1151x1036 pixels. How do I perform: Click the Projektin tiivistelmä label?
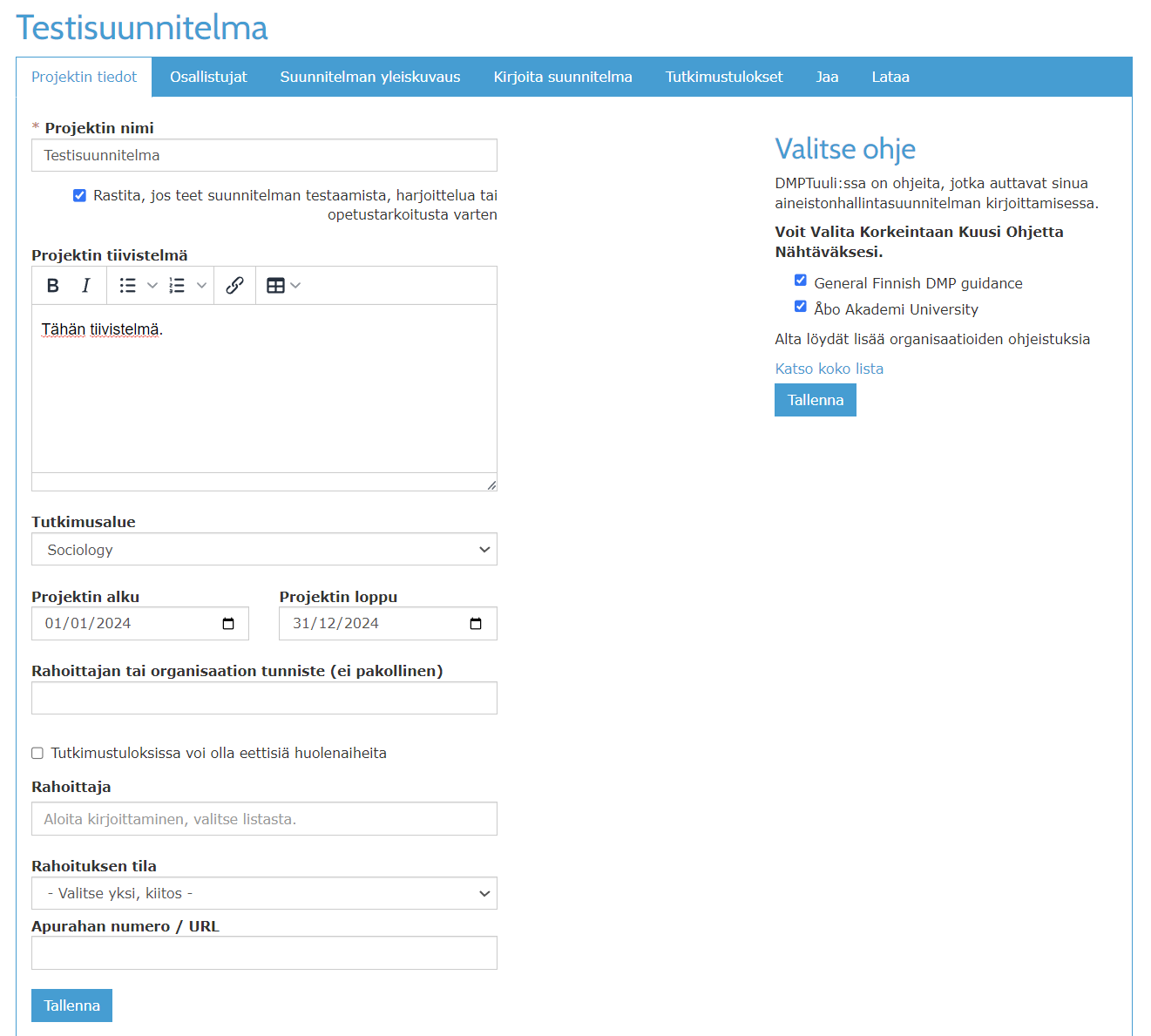[110, 255]
